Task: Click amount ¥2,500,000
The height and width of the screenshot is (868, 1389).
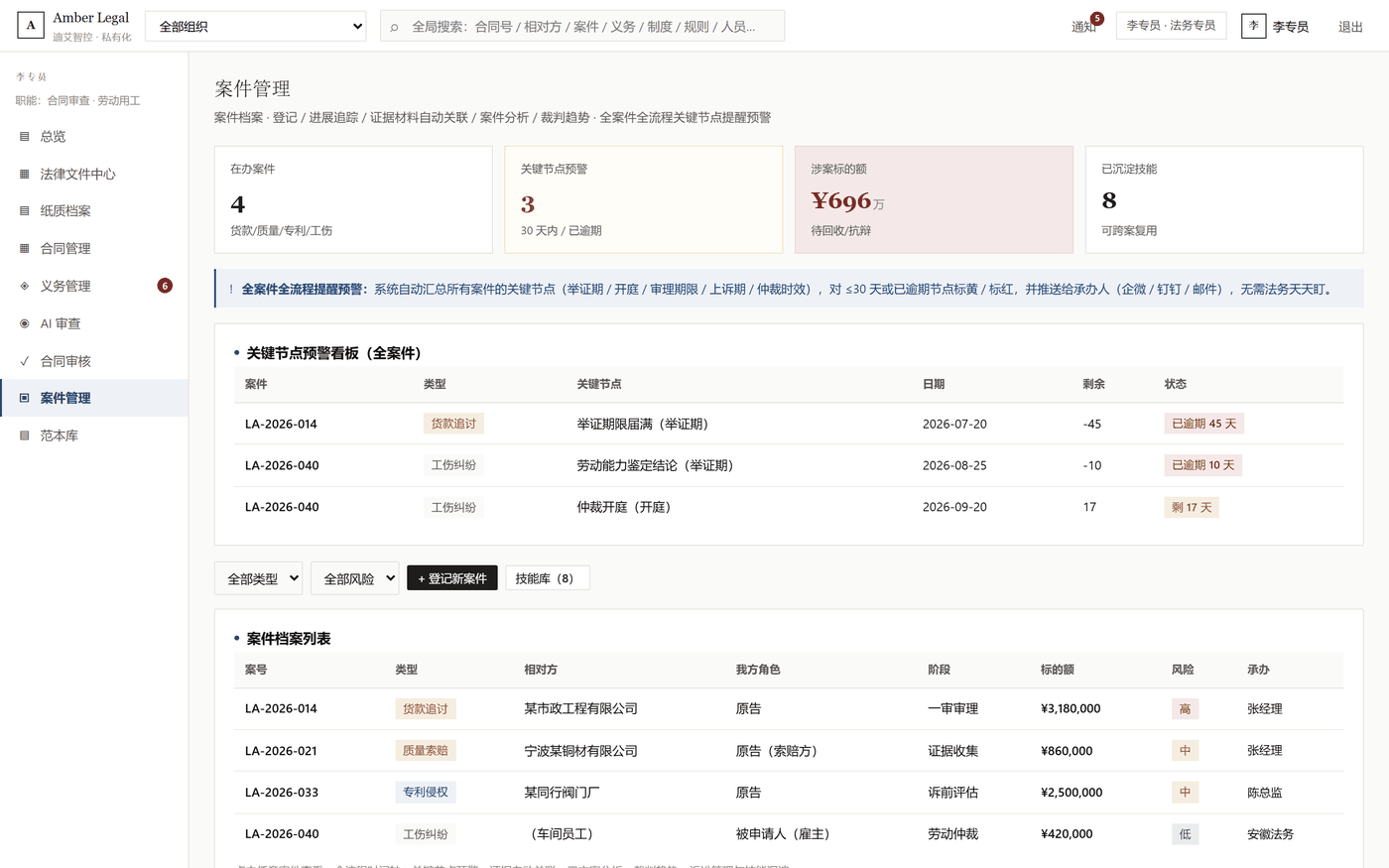Action: point(1072,793)
